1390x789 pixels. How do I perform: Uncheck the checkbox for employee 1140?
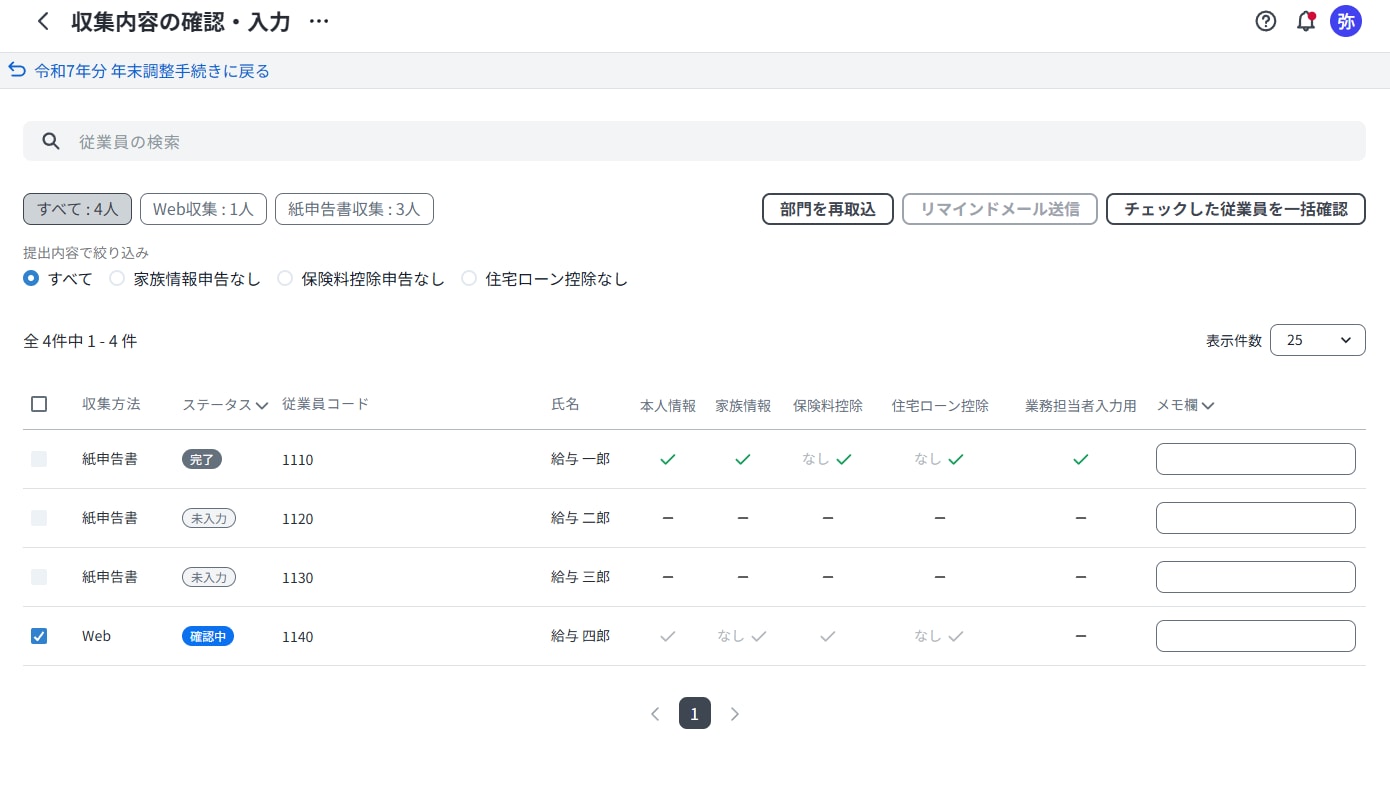click(39, 636)
